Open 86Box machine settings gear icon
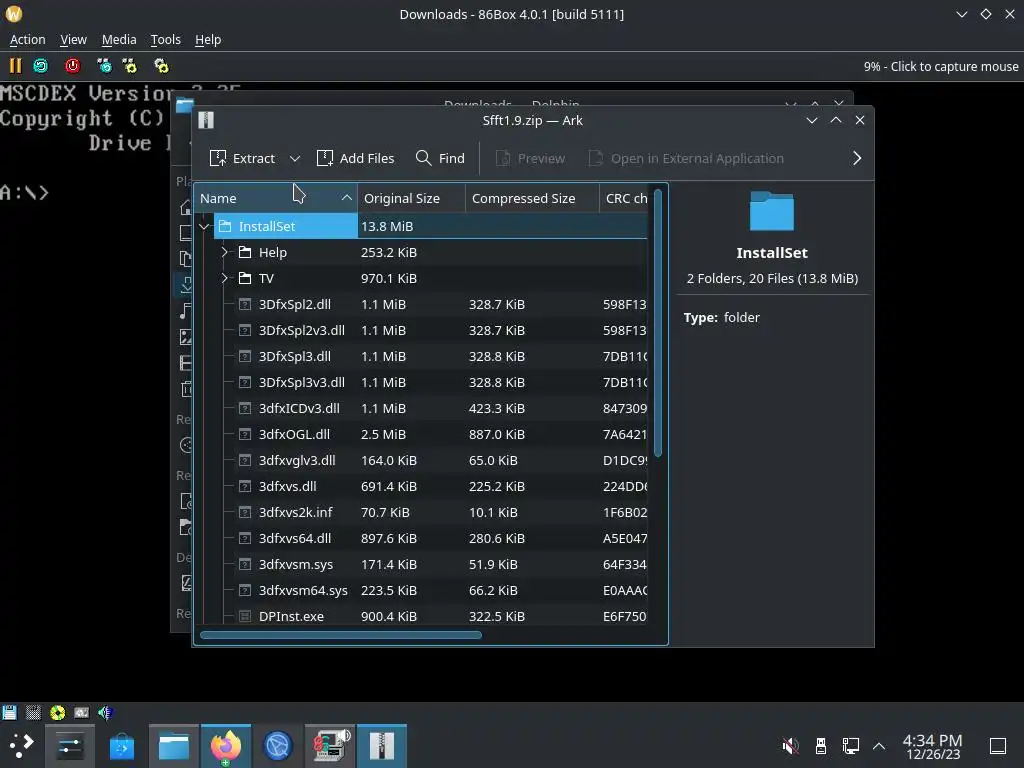Viewport: 1024px width, 768px height. click(161, 66)
